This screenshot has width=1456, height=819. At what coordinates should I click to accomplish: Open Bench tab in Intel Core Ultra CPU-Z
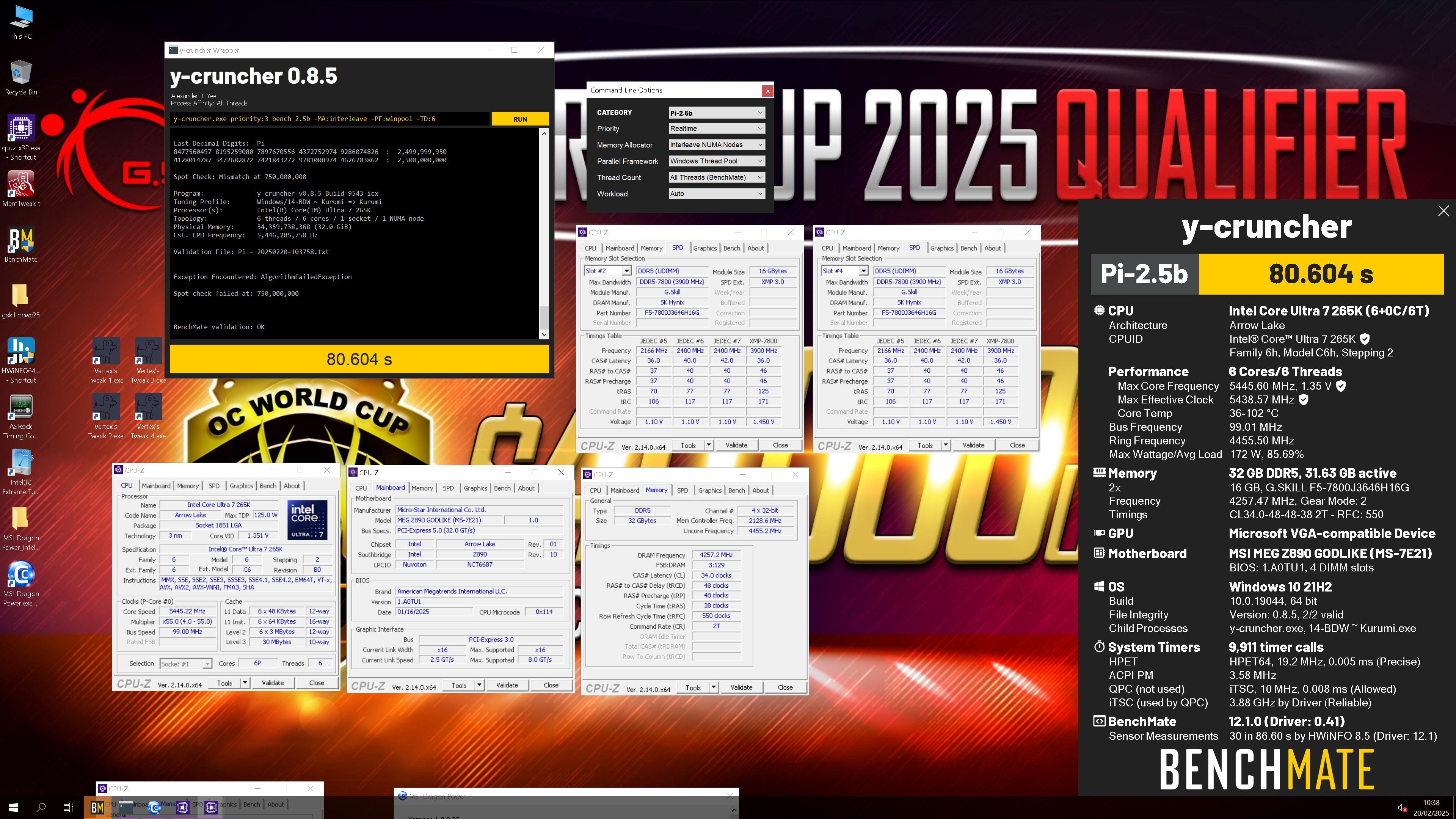point(268,486)
